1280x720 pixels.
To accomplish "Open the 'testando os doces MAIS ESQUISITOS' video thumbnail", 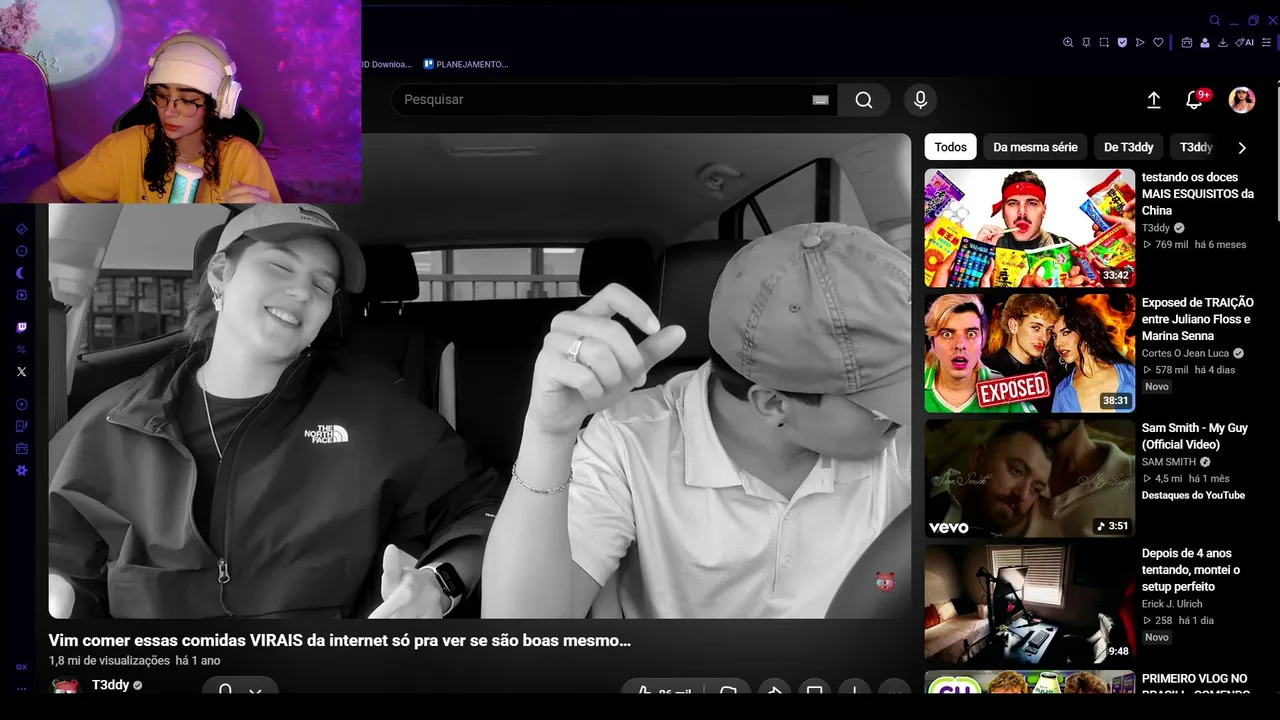I will pos(1030,228).
